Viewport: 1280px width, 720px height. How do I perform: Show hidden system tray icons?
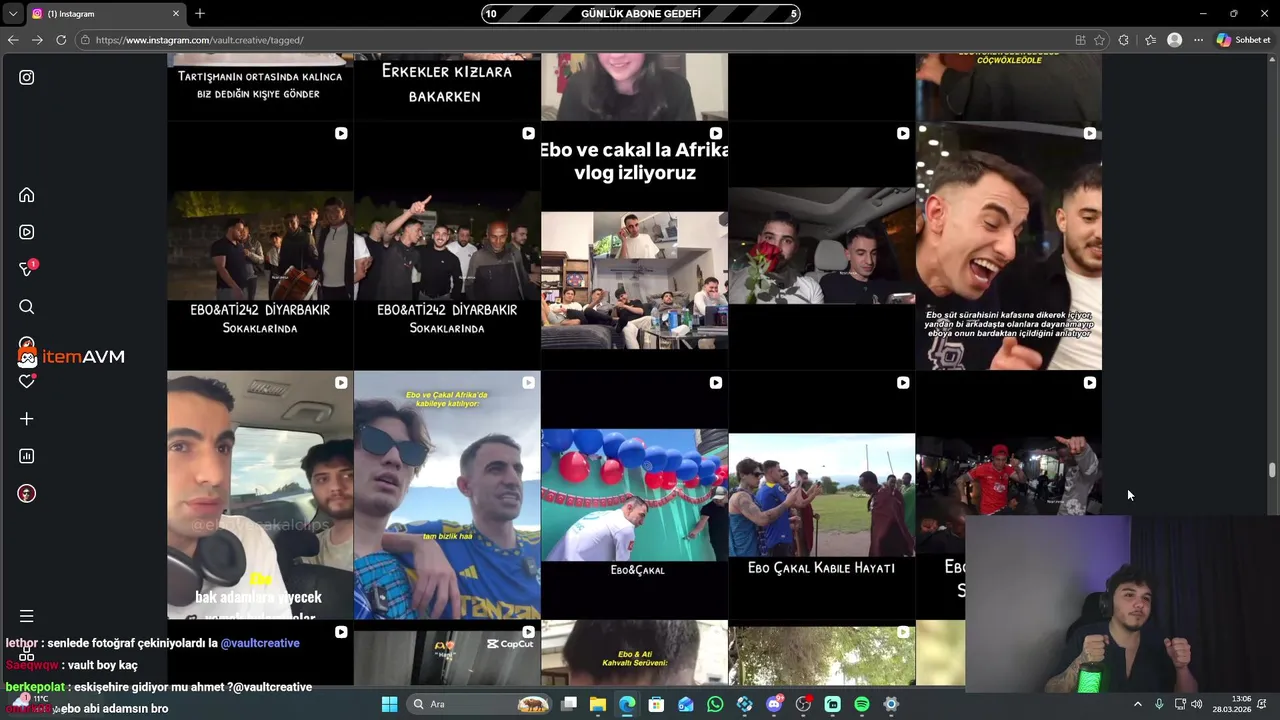click(x=1137, y=704)
